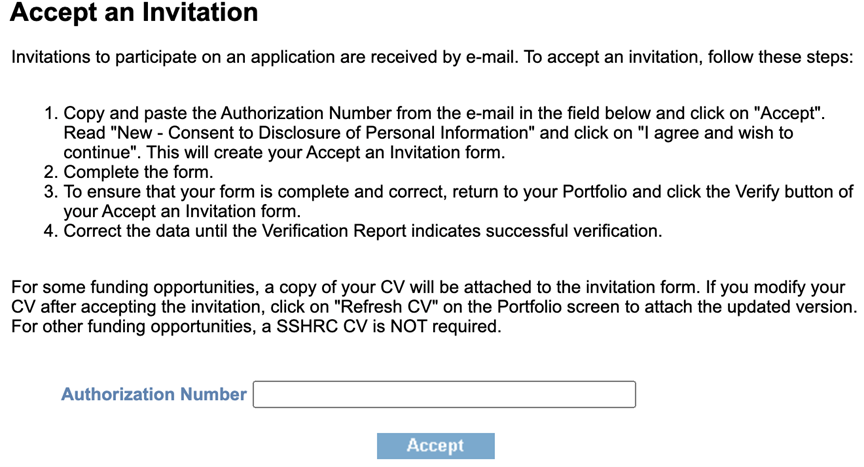Click the sentence beginning "Invitations to participate"

432,57
